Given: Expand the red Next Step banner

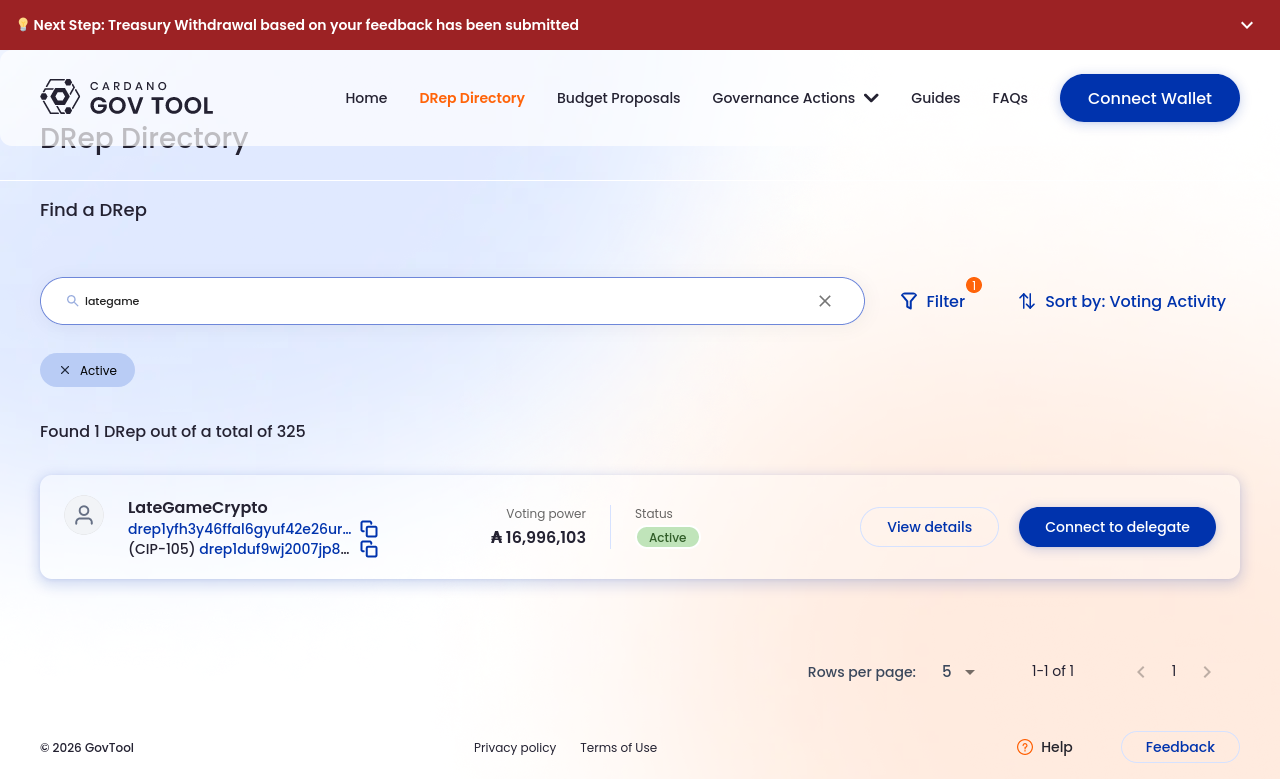Looking at the screenshot, I should click(x=1247, y=25).
